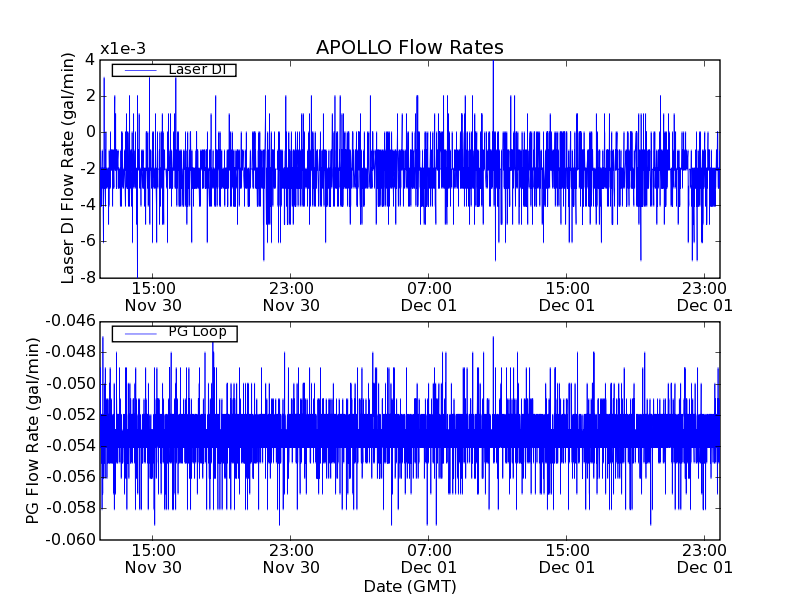Click the 0 tick label on Laser DI plot

point(90,132)
